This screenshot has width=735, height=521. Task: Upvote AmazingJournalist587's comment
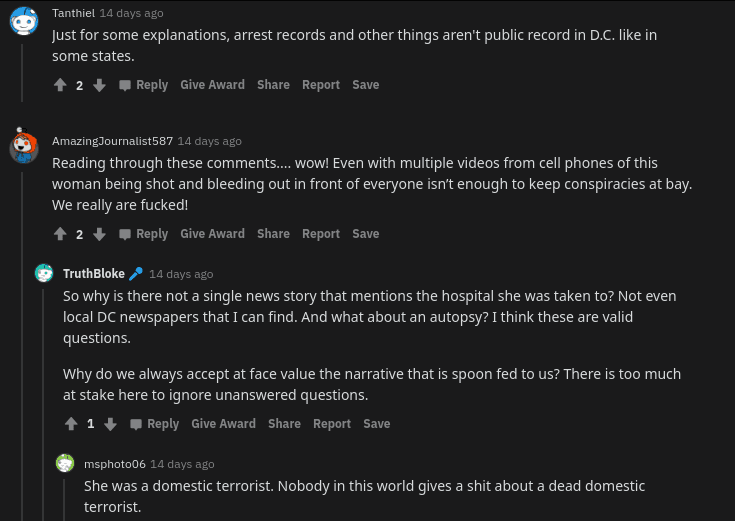coord(60,234)
